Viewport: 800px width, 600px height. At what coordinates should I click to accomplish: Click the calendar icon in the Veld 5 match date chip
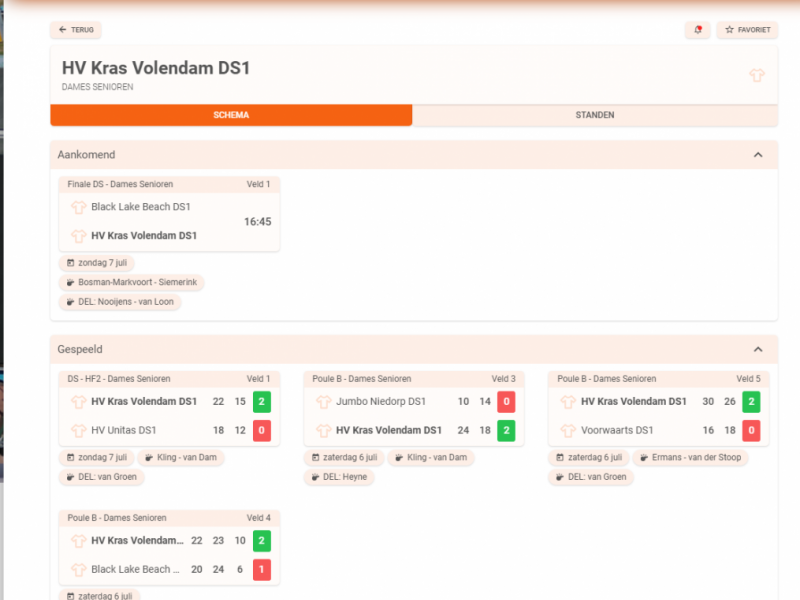click(x=560, y=457)
